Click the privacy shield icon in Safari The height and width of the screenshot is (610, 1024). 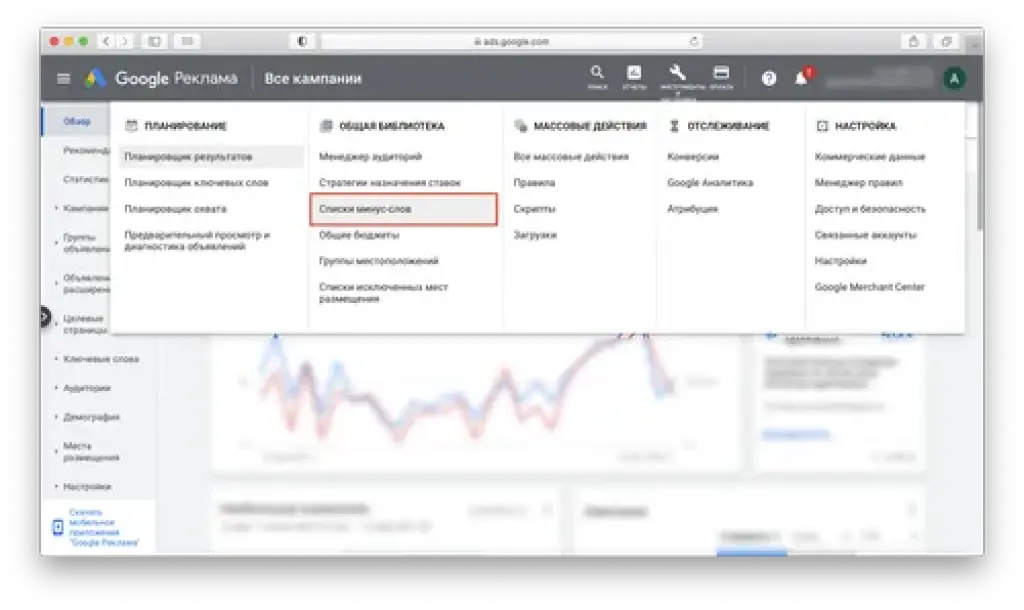click(x=302, y=41)
